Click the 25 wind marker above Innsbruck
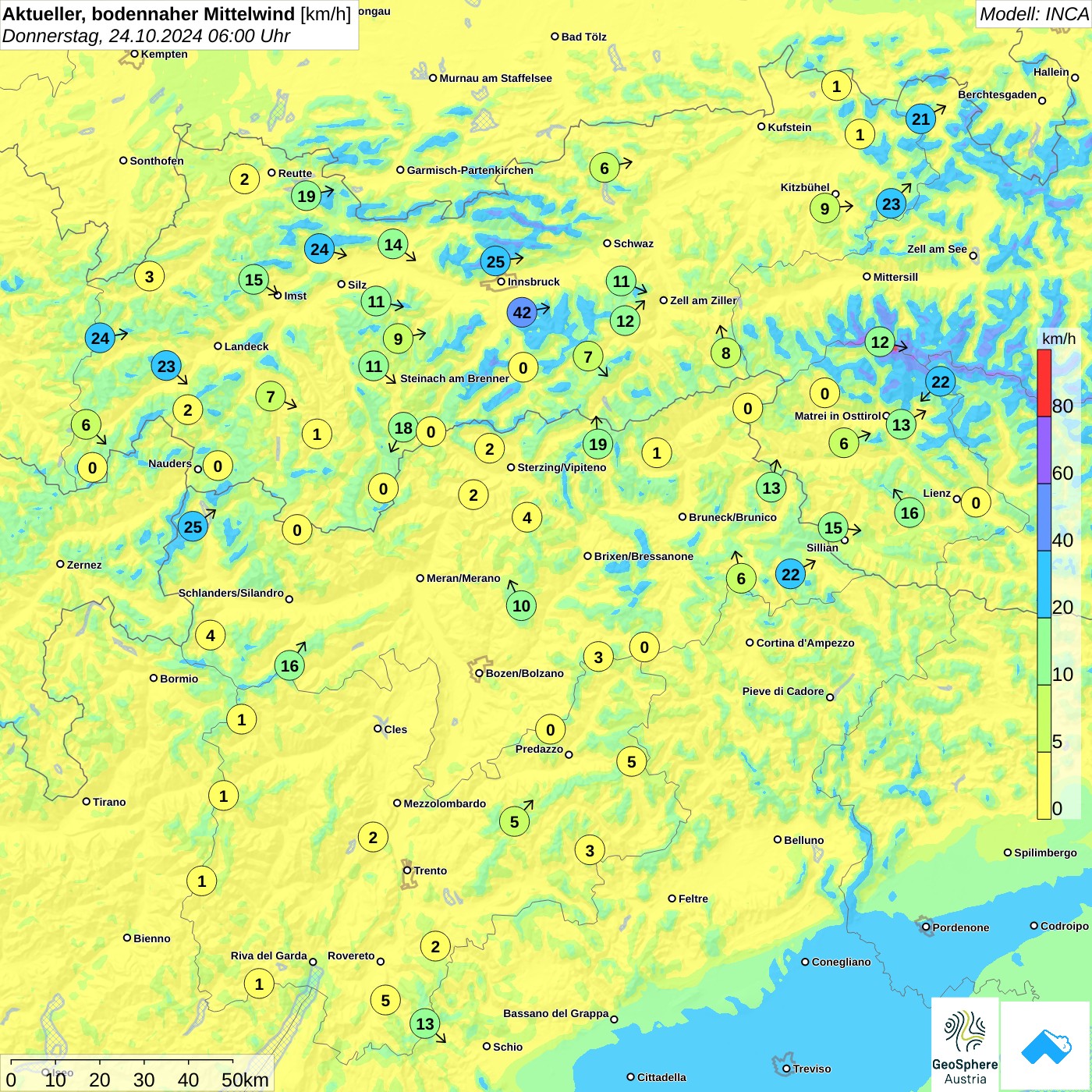Viewport: 1092px width, 1092px height. 495,261
